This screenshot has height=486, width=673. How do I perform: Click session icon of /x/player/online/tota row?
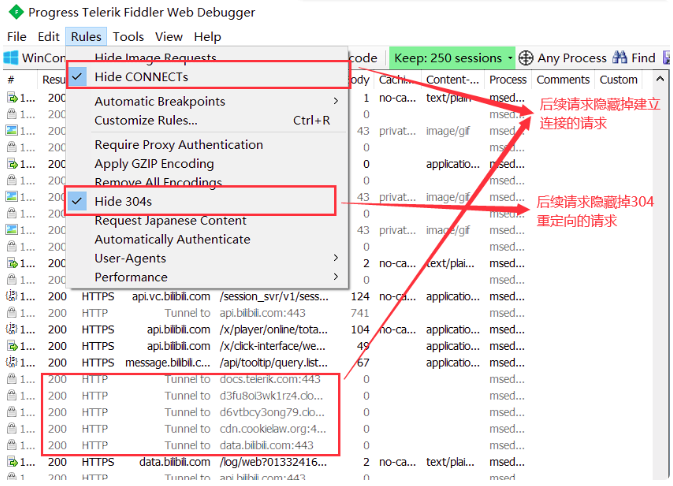pyautogui.click(x=12, y=329)
